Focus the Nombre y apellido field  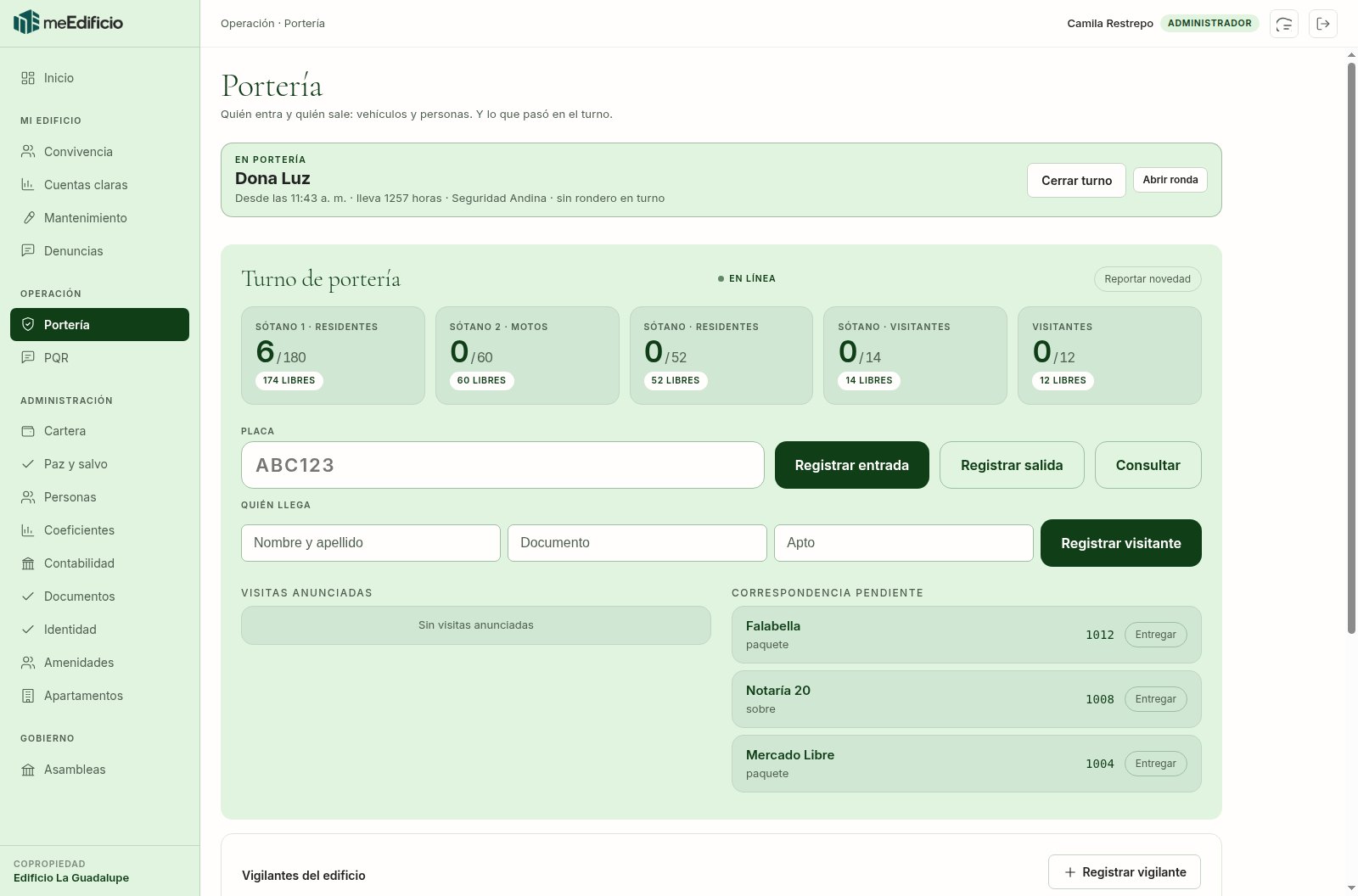click(371, 543)
